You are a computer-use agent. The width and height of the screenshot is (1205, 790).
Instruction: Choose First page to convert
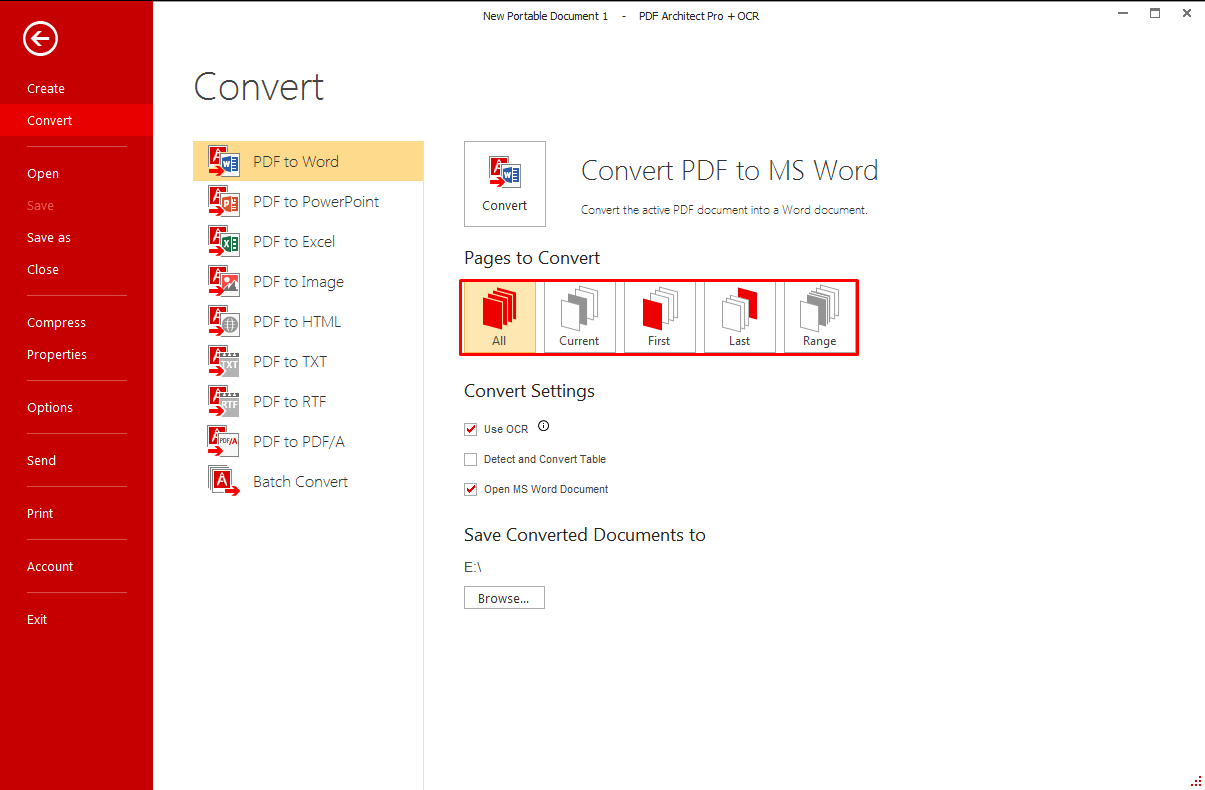(659, 317)
